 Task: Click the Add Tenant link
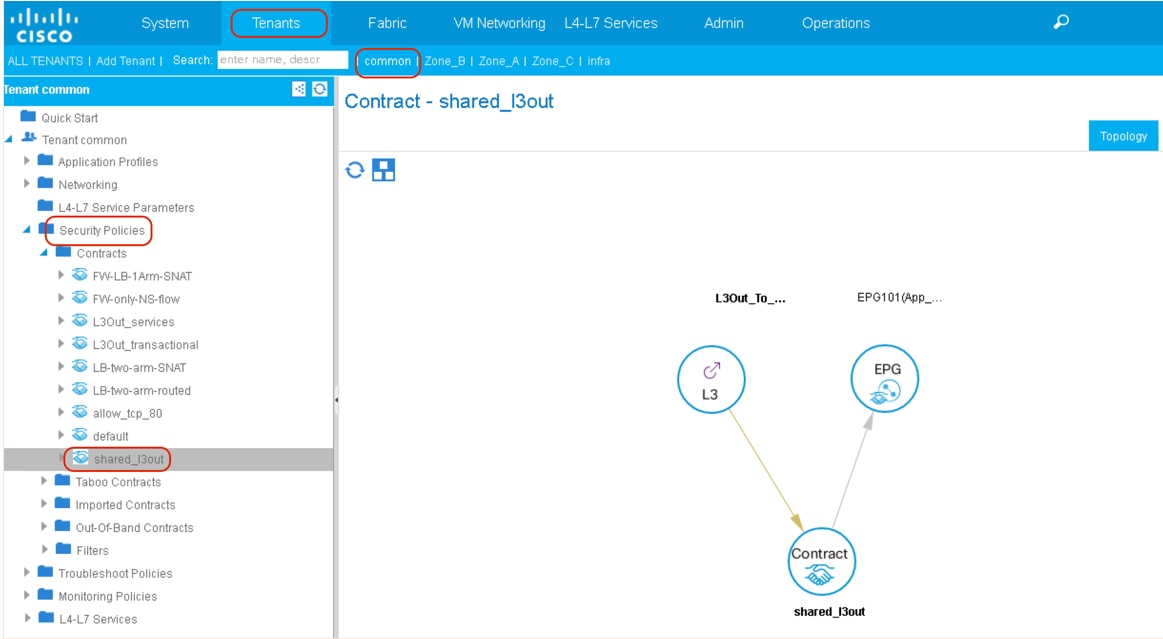125,61
